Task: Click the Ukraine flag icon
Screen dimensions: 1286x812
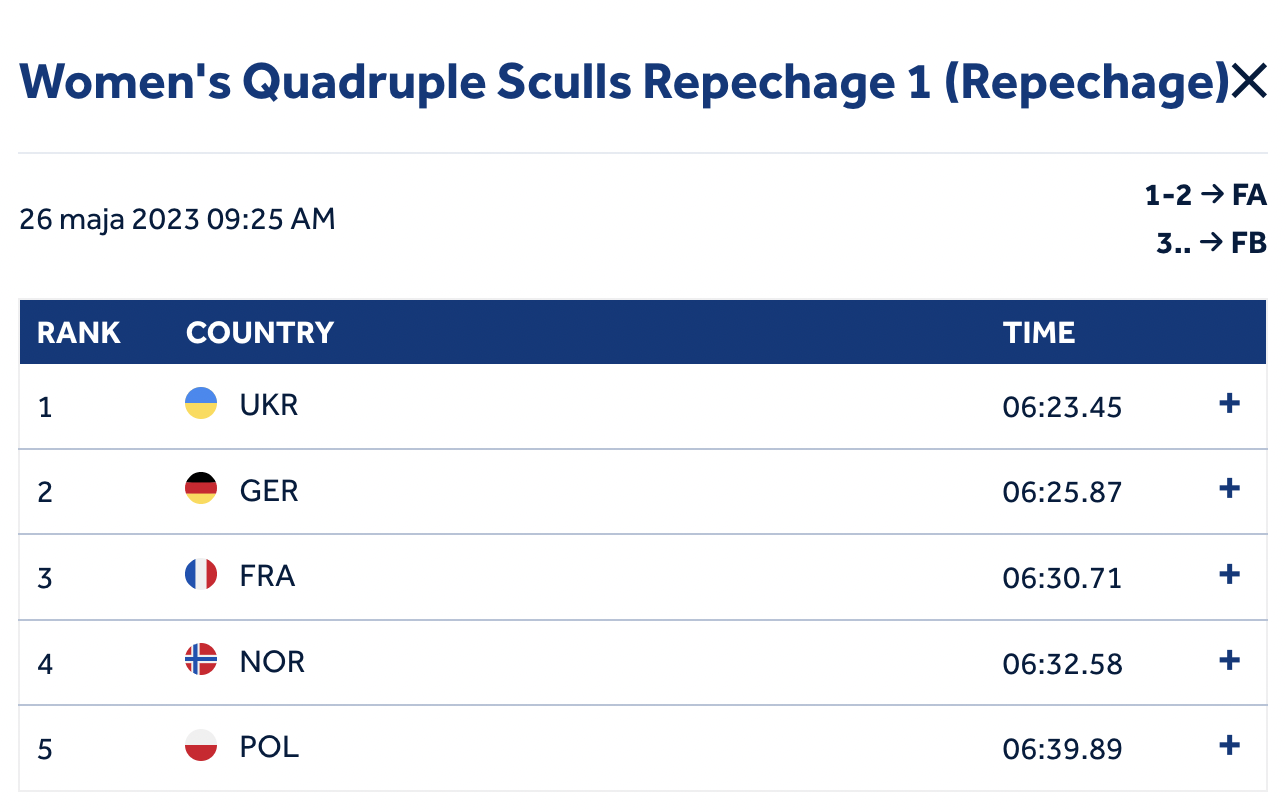Action: [201, 403]
